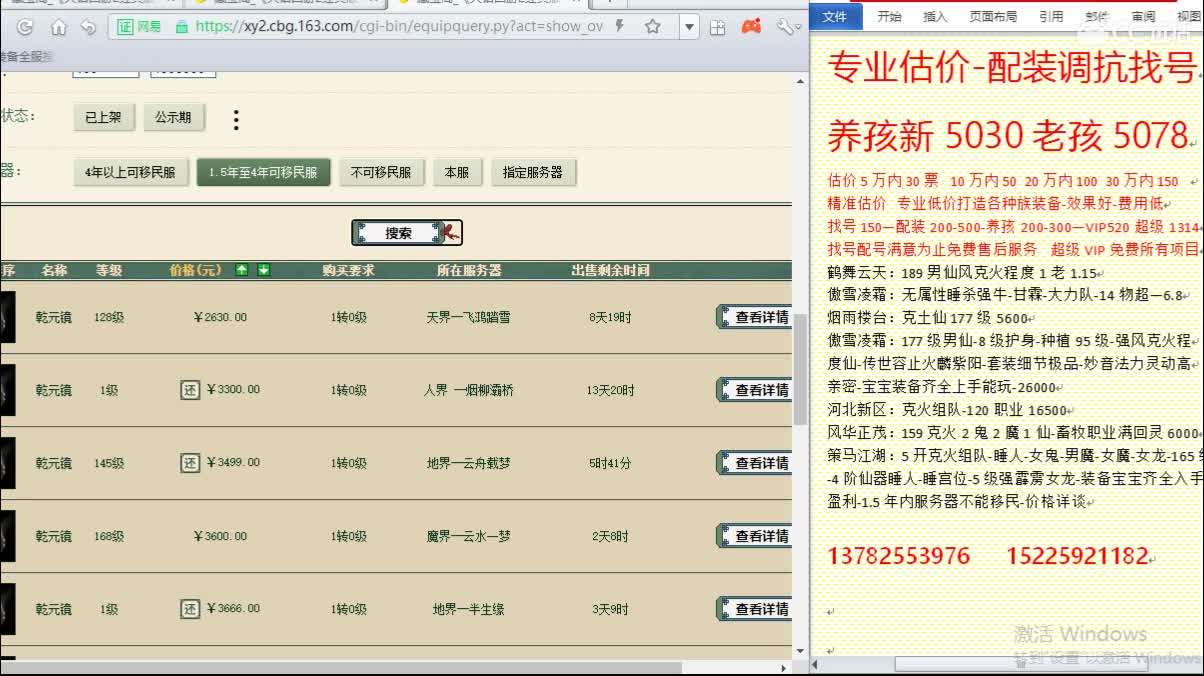Click 乾元镜 name in the 168级 row
Screen dimensions: 1204x676
tap(53, 536)
